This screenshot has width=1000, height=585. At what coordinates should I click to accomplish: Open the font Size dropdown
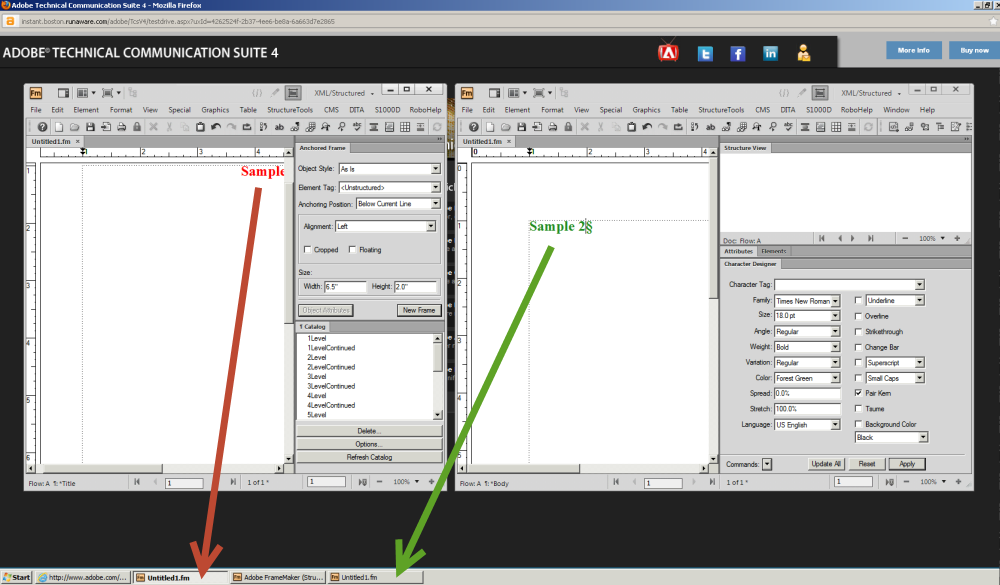835,316
